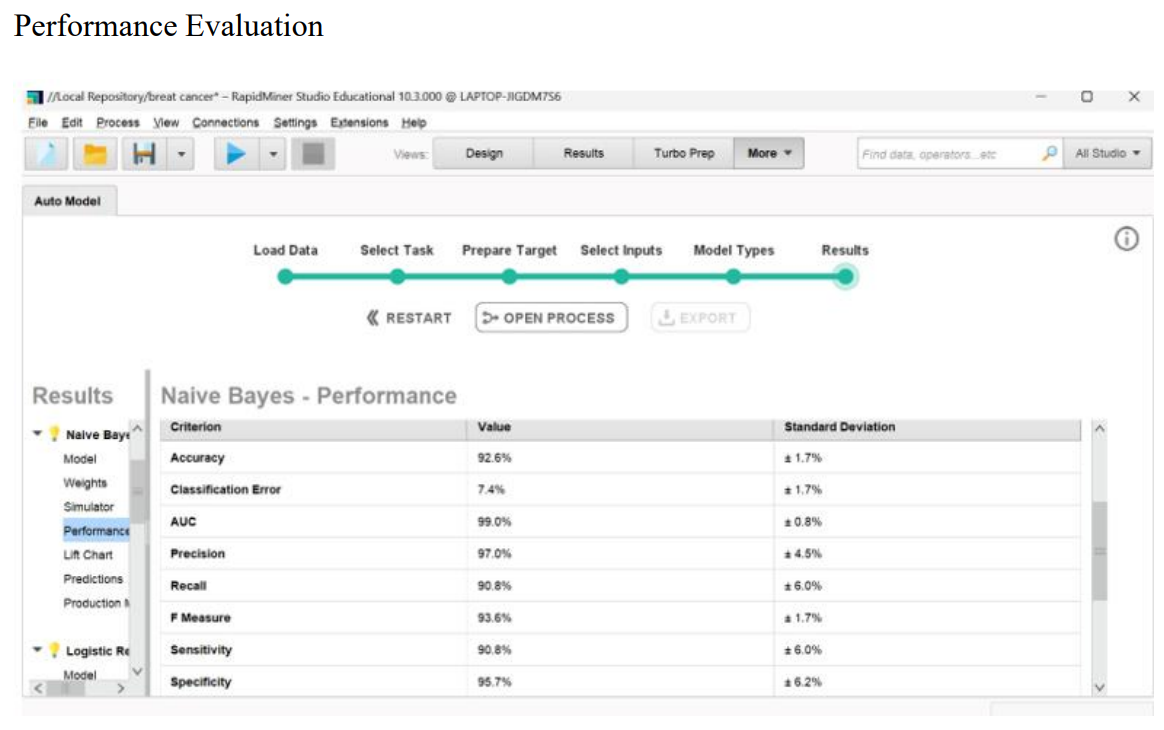Click the Model Types step marker
This screenshot has height=730, width=1164.
[x=733, y=276]
